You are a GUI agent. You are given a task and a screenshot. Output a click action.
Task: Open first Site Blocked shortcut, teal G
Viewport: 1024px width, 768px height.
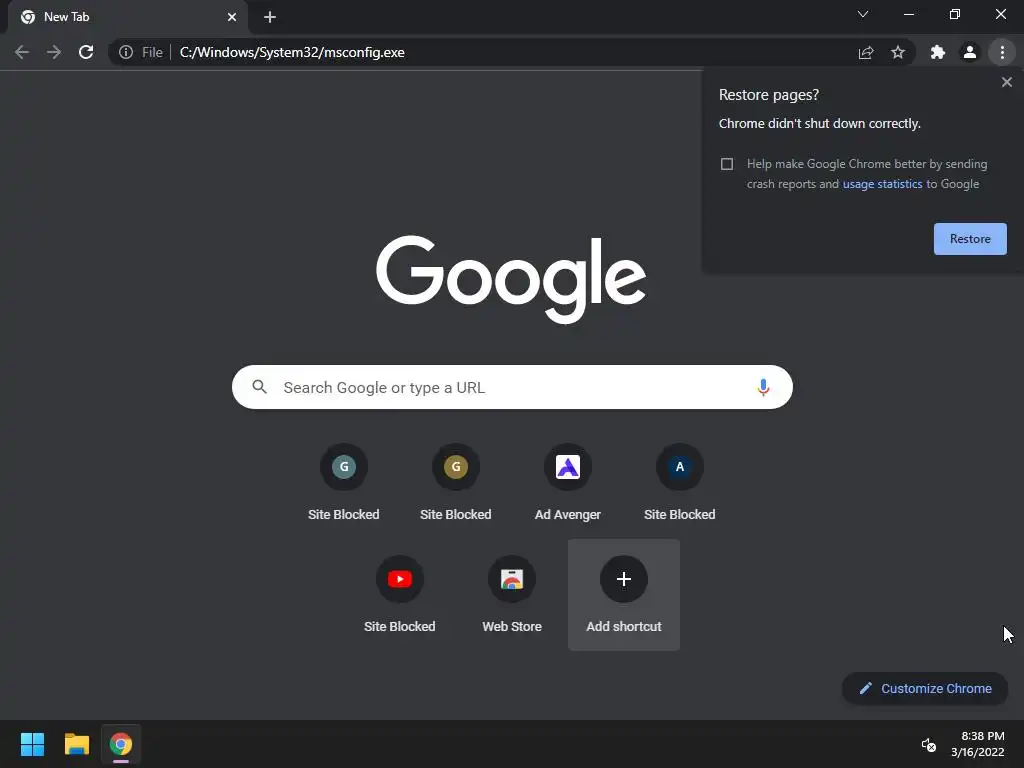[344, 483]
